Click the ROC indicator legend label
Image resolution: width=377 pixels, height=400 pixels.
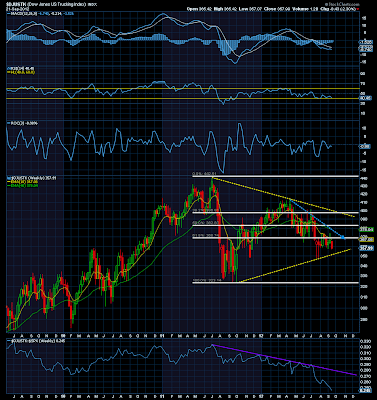[23, 123]
